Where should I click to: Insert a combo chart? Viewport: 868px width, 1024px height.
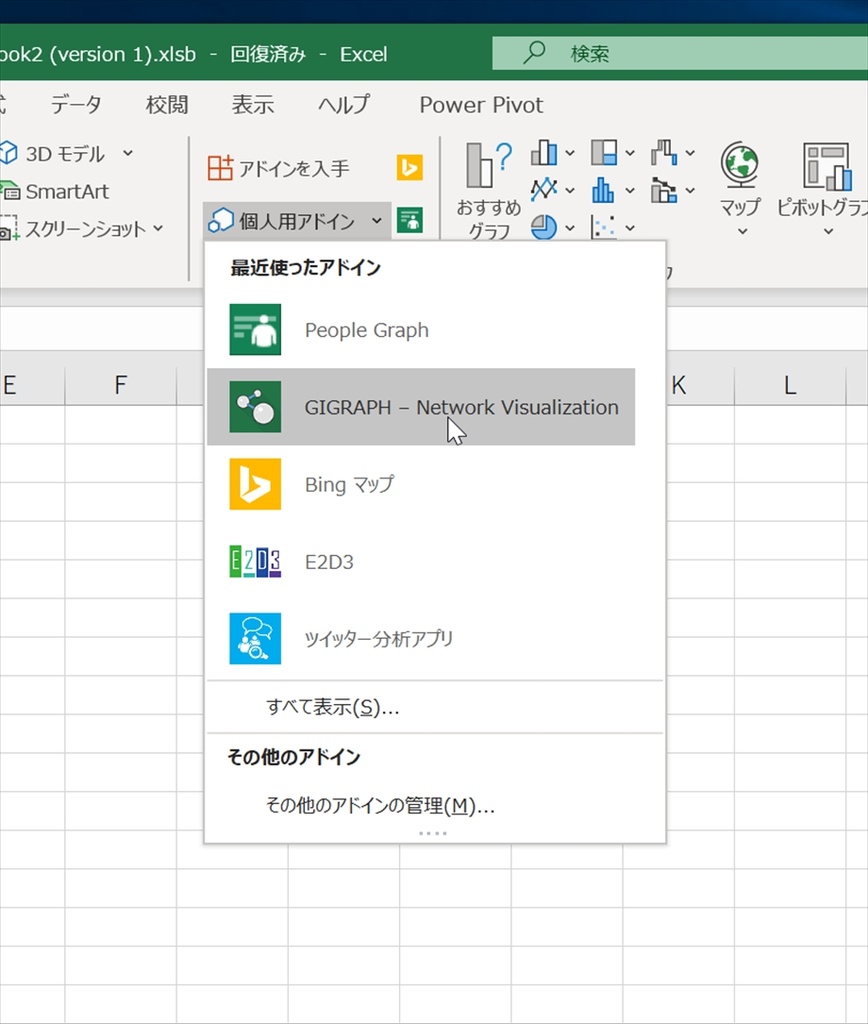[664, 190]
